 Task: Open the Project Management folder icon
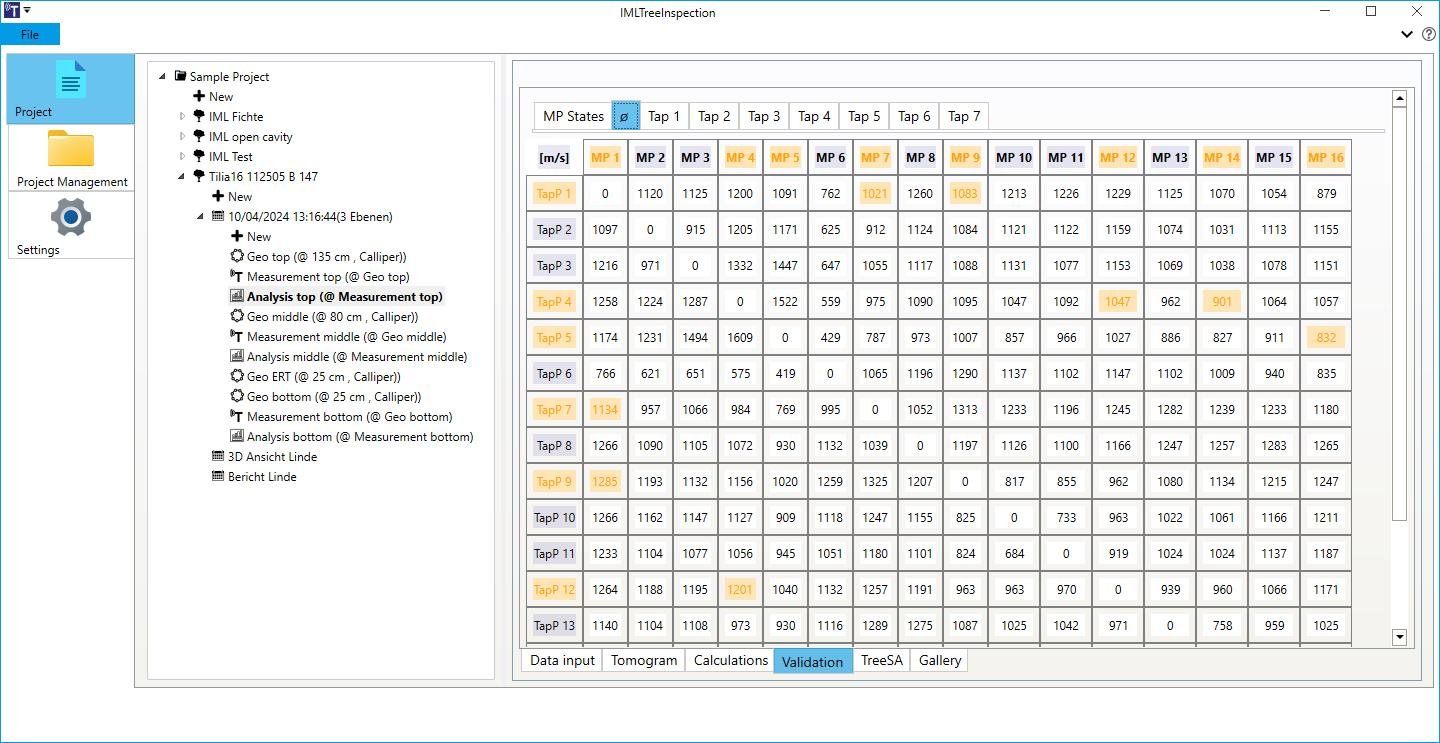tap(70, 150)
